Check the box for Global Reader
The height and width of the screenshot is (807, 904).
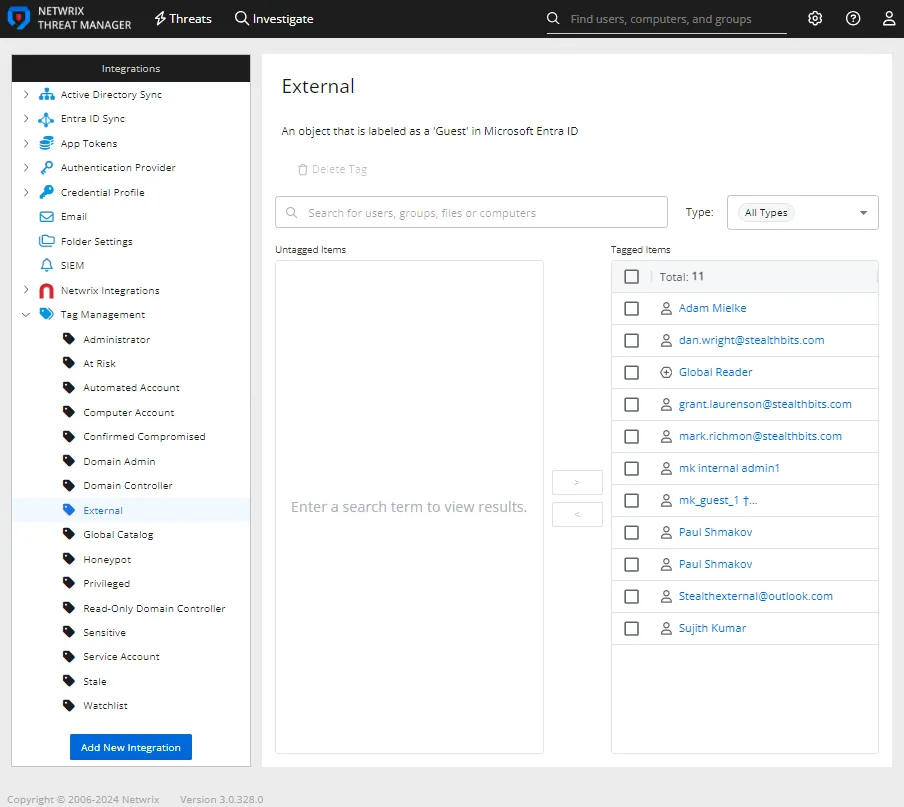click(x=631, y=372)
